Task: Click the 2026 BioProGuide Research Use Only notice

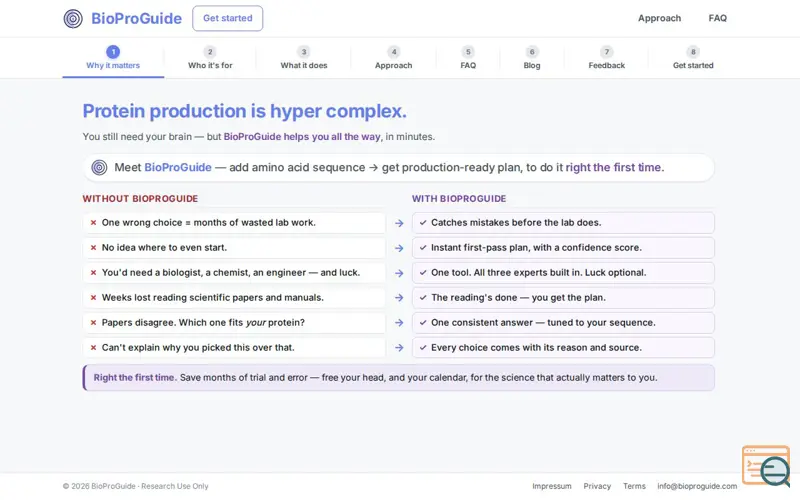Action: click(x=136, y=487)
